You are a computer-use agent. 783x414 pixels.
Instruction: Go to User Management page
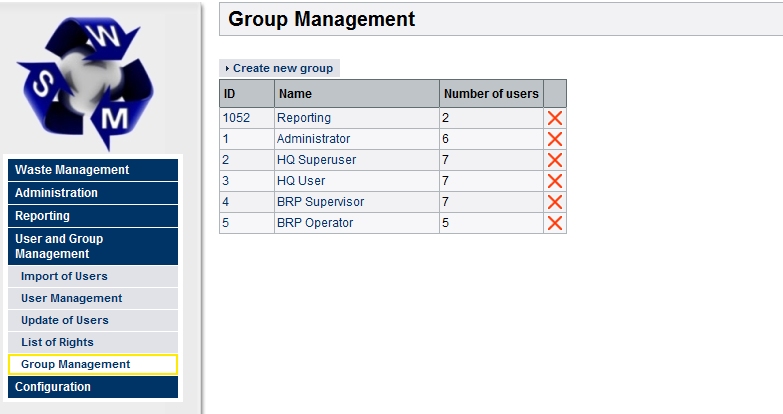(x=71, y=298)
